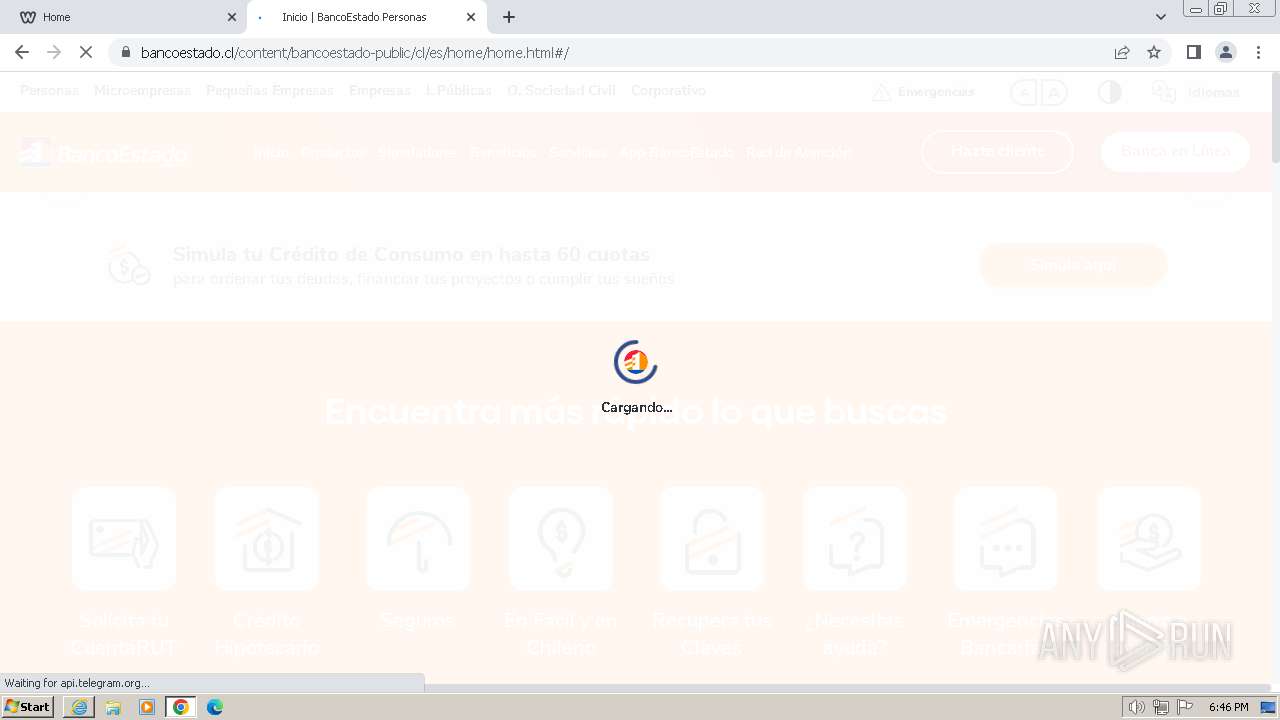
Task: Click the Chrome taskbar icon
Action: pos(180,707)
